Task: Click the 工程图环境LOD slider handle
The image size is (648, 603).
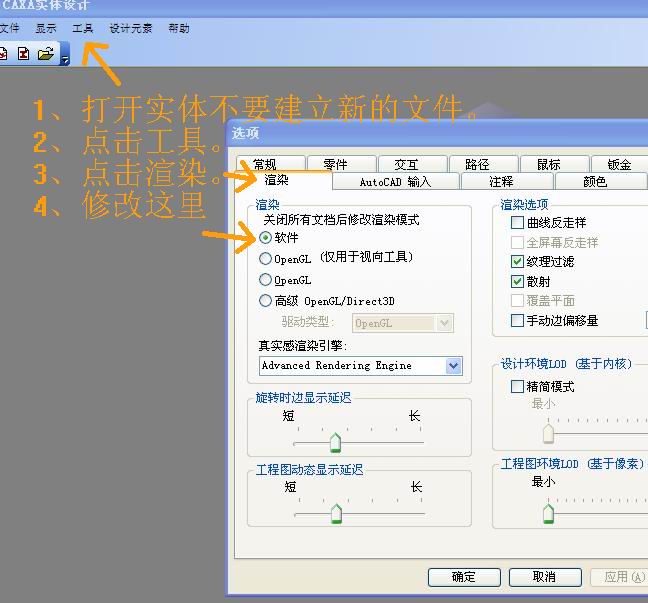Action: 548,514
